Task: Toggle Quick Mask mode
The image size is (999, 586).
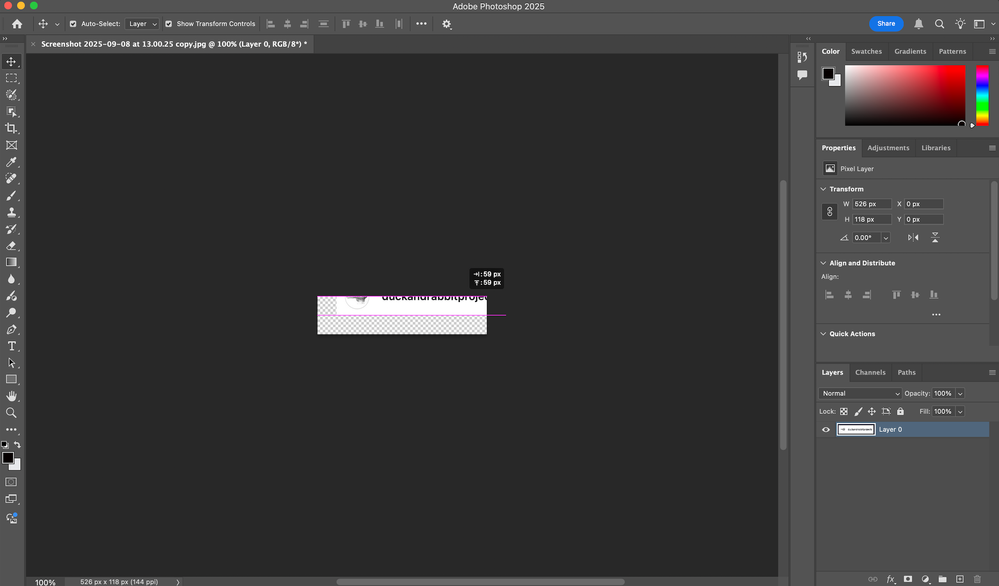Action: [x=11, y=482]
